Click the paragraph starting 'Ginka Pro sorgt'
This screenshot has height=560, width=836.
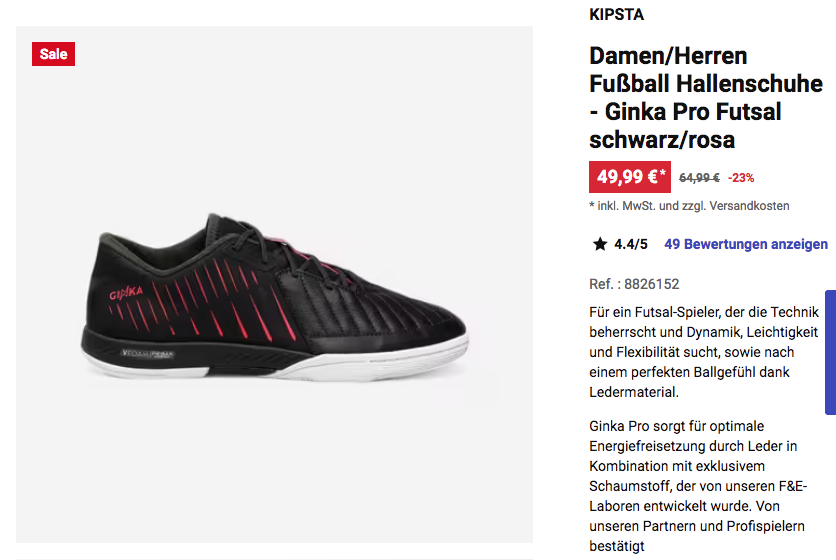698,486
